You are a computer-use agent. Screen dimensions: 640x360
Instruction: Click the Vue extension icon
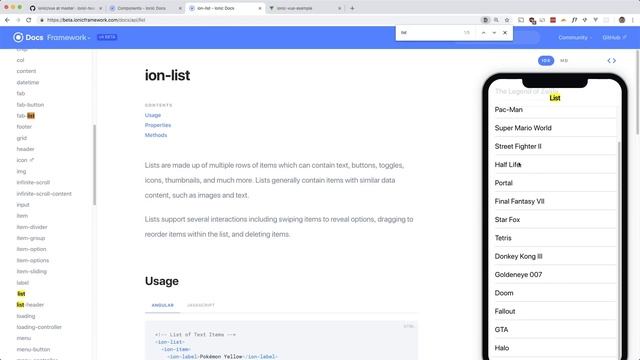pyautogui.click(x=596, y=20)
